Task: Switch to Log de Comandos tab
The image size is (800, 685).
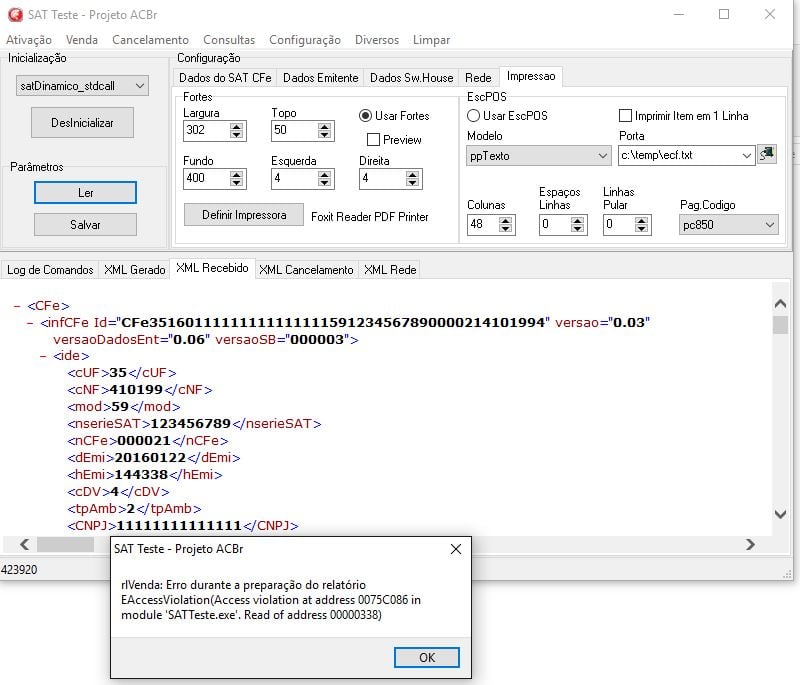Action: click(50, 270)
